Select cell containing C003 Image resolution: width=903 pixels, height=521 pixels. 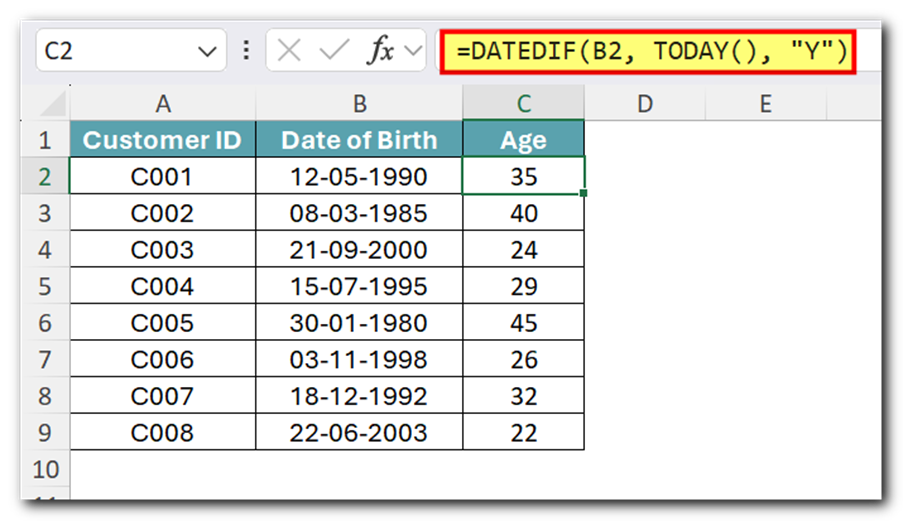[x=162, y=249]
